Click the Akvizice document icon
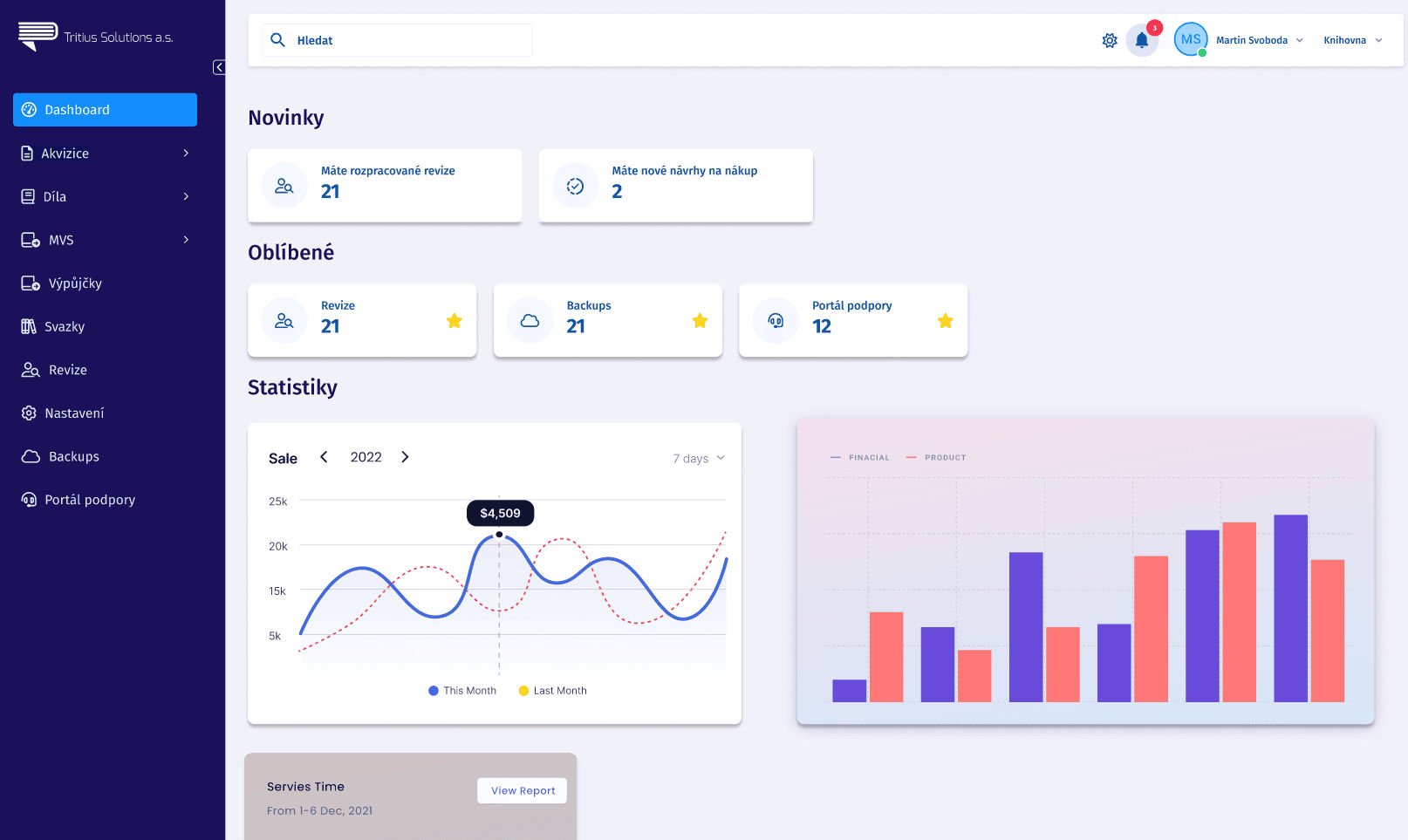1408x840 pixels. pyautogui.click(x=27, y=154)
